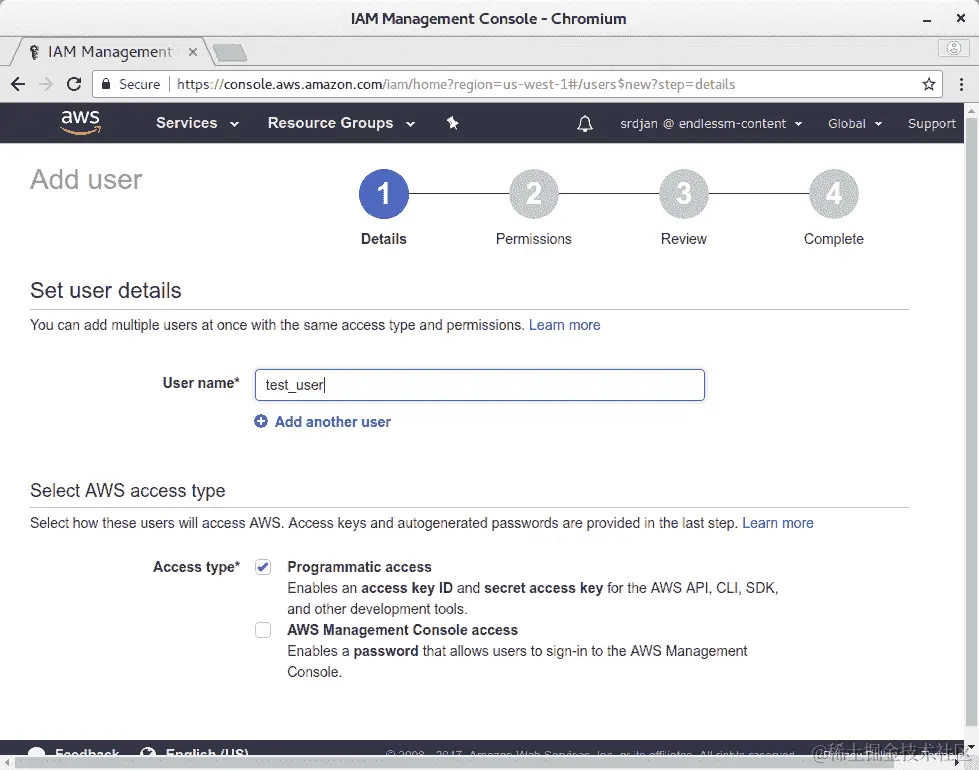Click the plus icon for Add another user
The width and height of the screenshot is (979, 770).
click(261, 422)
